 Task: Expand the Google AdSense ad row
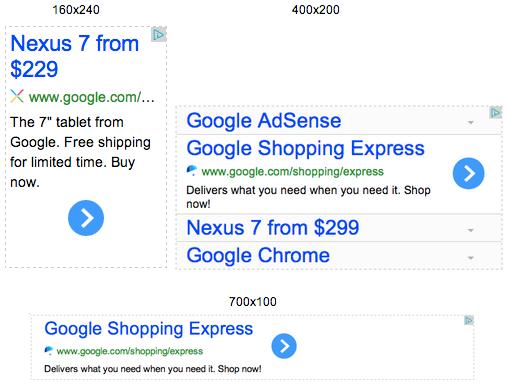point(471,122)
